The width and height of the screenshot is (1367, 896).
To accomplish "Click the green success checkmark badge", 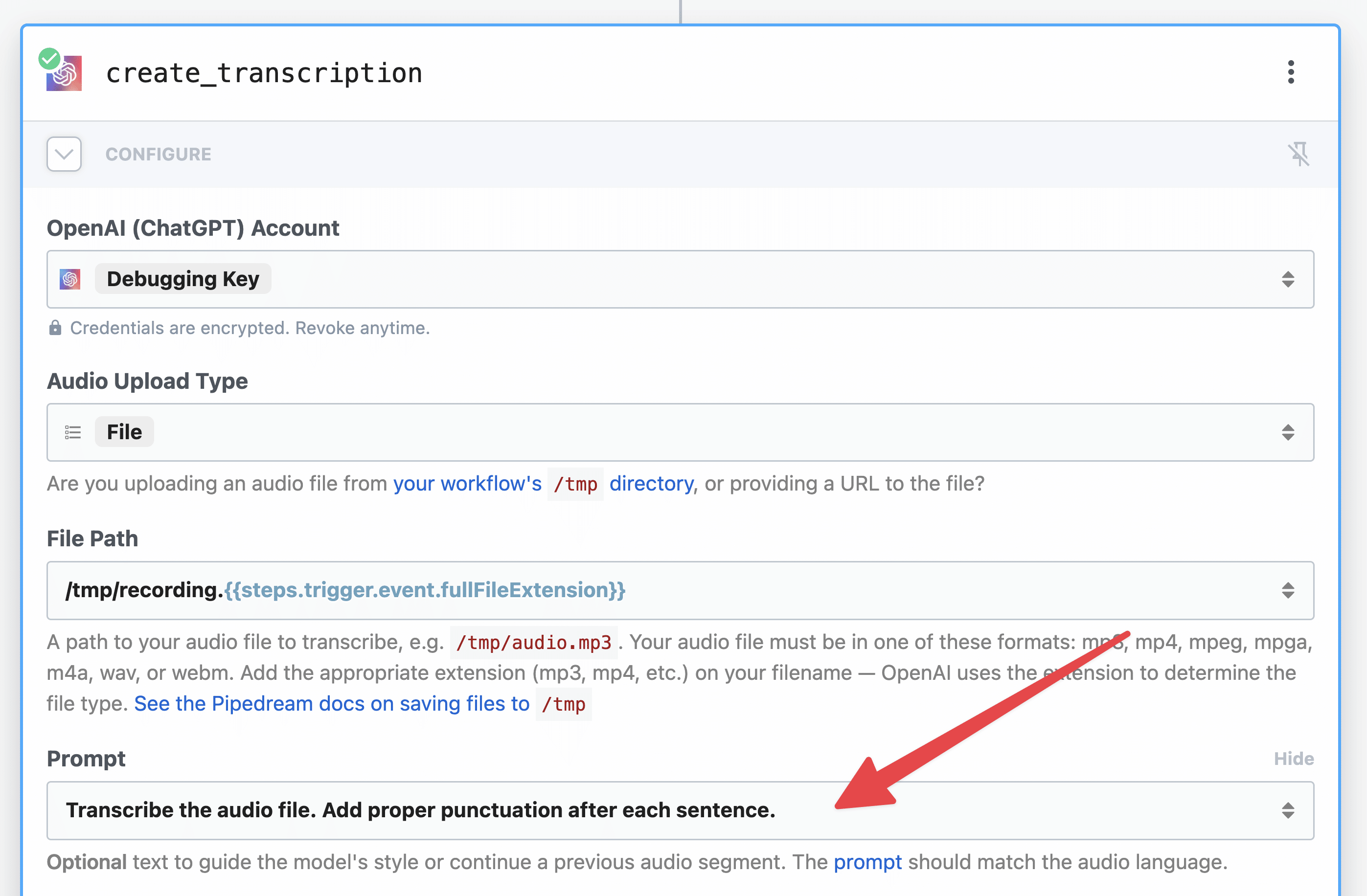I will (x=49, y=58).
